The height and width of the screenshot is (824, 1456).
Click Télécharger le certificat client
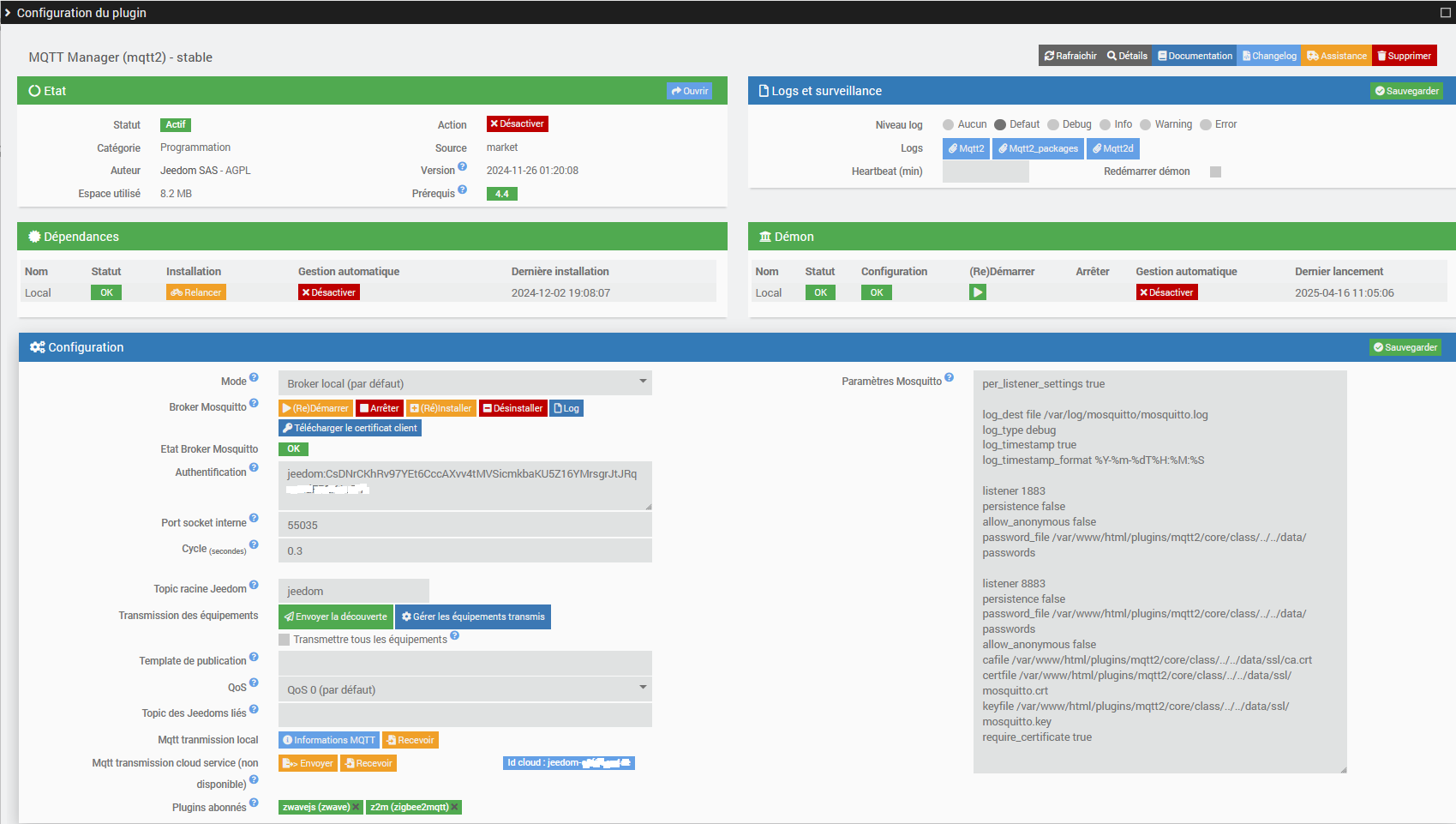[350, 428]
